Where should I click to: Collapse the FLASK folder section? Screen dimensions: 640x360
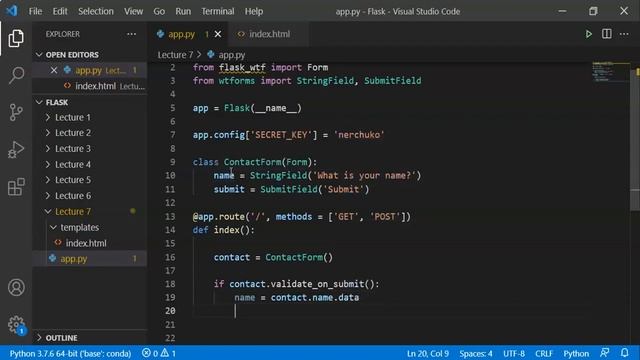(x=39, y=102)
